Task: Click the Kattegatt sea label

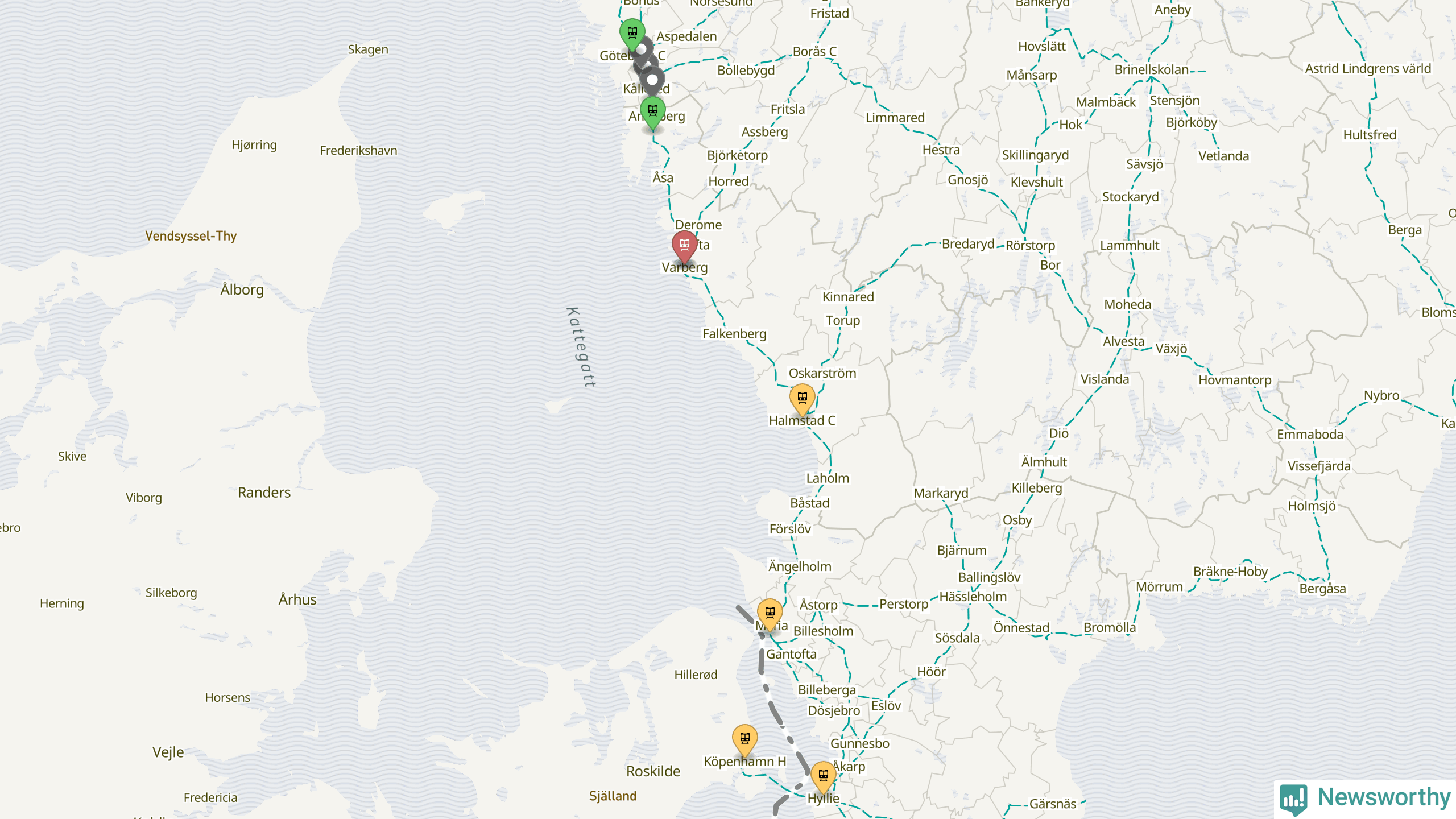Action: coord(582,348)
